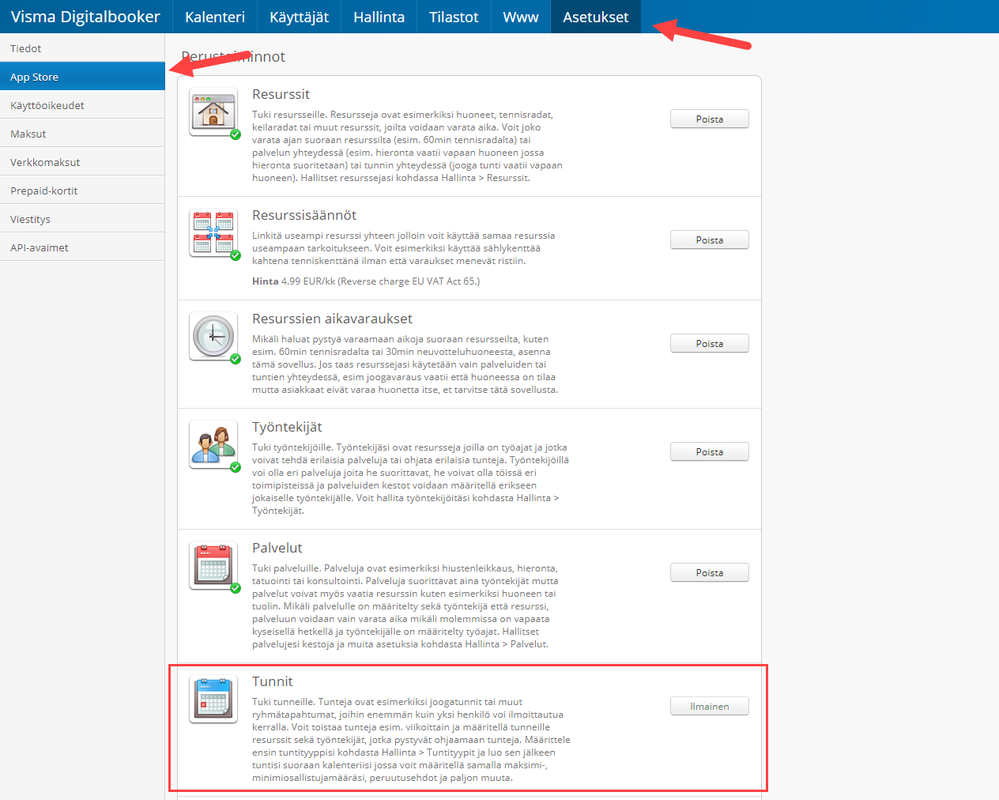Go to the Hallinta tab
999x800 pixels.
point(379,17)
